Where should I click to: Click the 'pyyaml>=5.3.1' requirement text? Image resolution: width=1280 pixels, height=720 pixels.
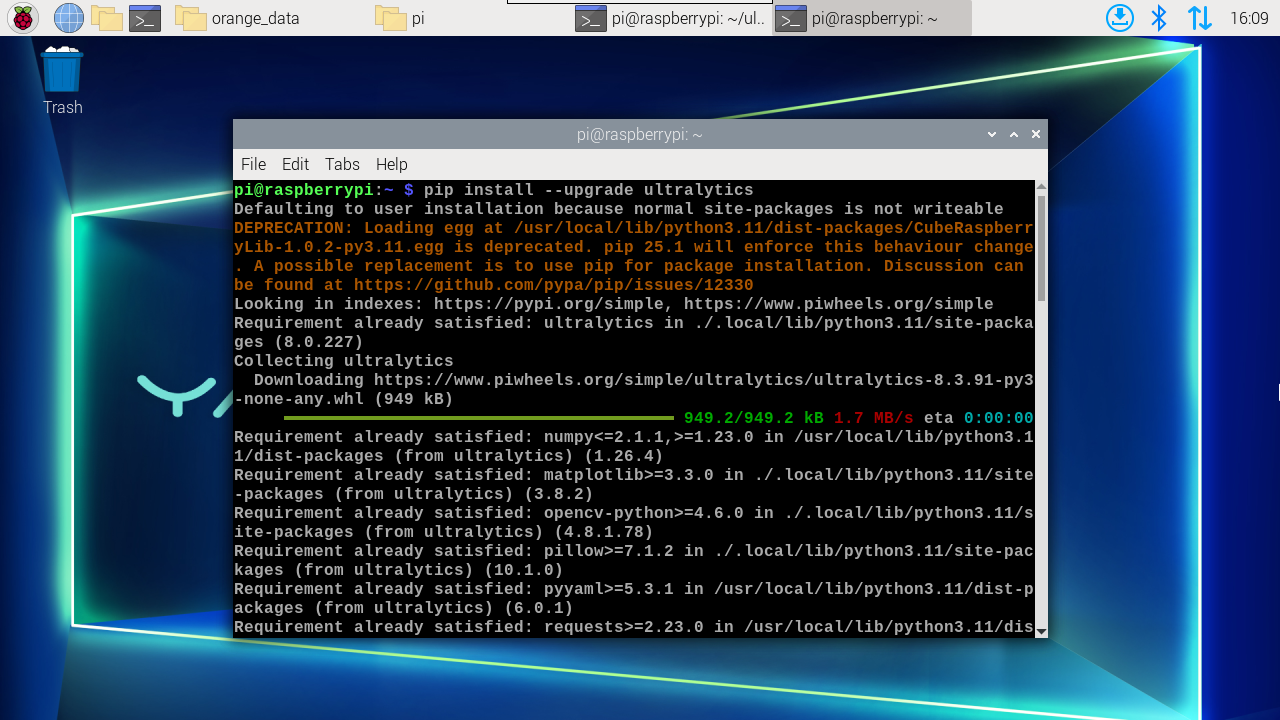point(609,589)
